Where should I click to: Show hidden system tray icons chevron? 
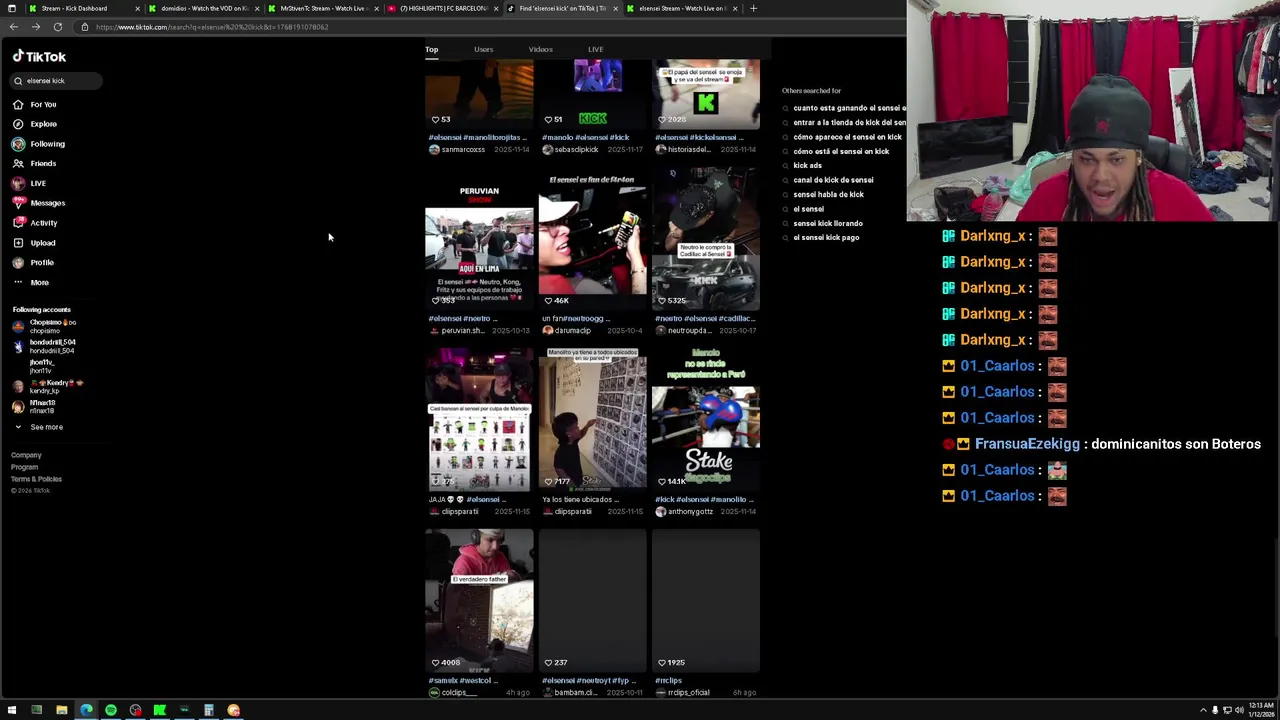pos(1203,710)
